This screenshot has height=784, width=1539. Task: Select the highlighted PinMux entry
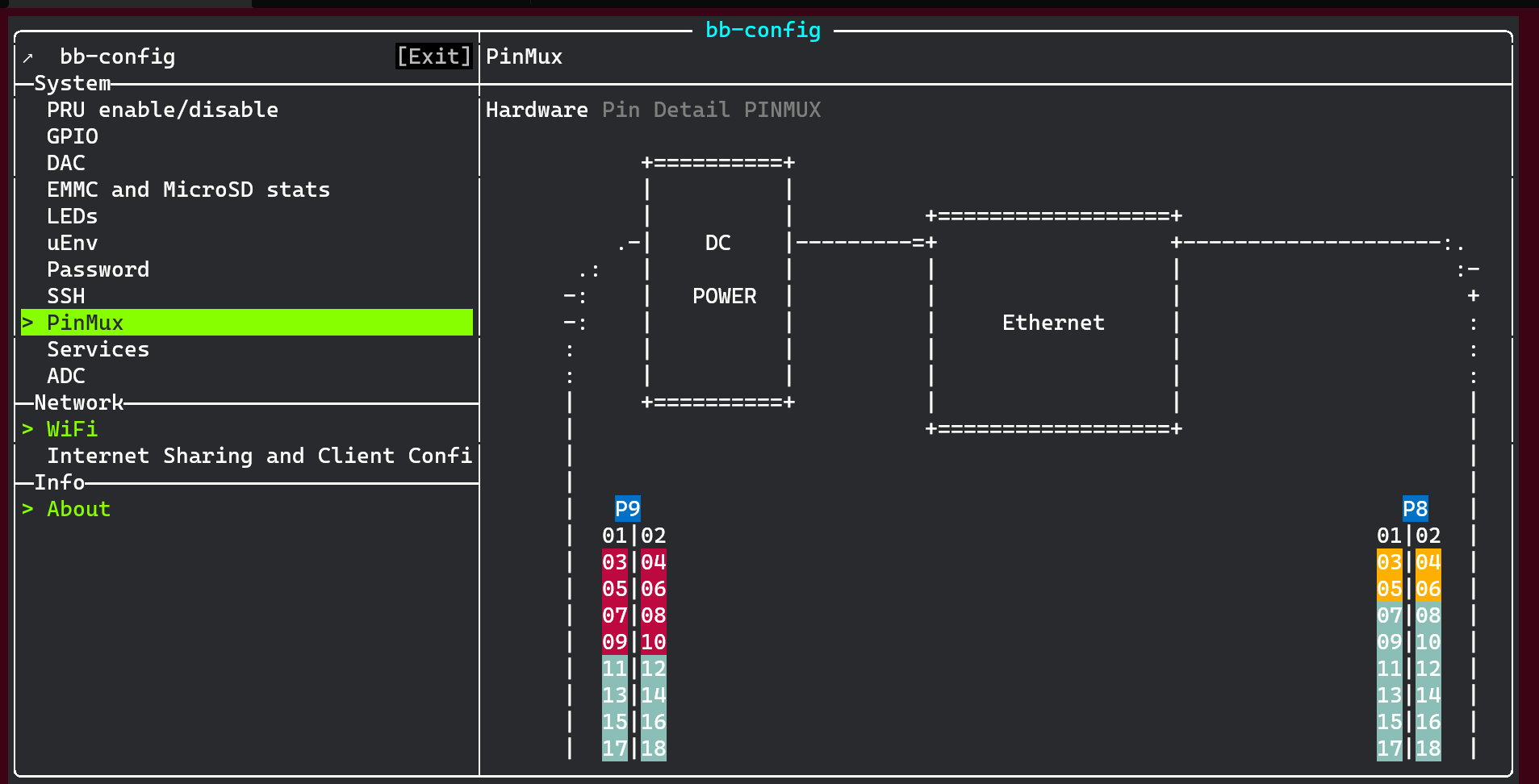[85, 322]
